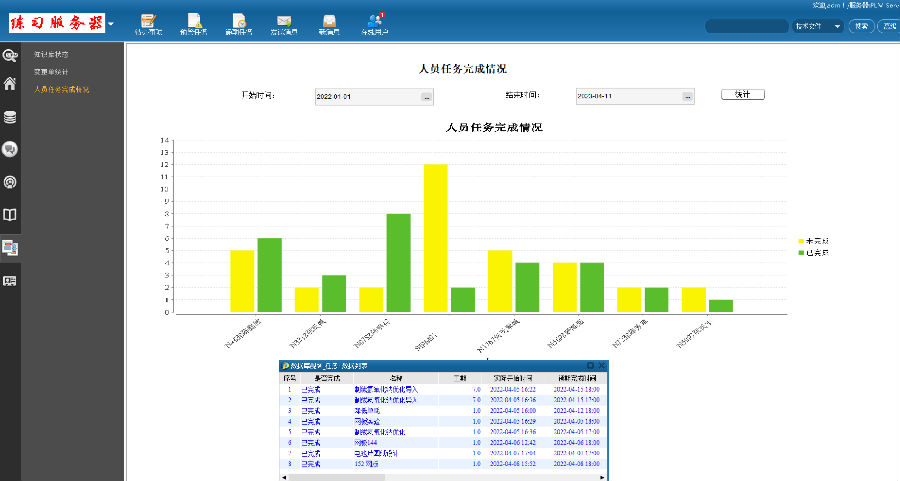Select 变更单统计 in left menu
The image size is (900, 481).
51,71
